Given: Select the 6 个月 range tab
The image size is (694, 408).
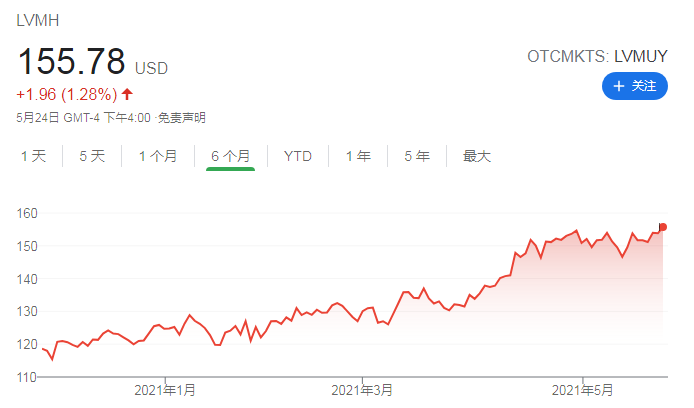Looking at the screenshot, I should click(231, 156).
